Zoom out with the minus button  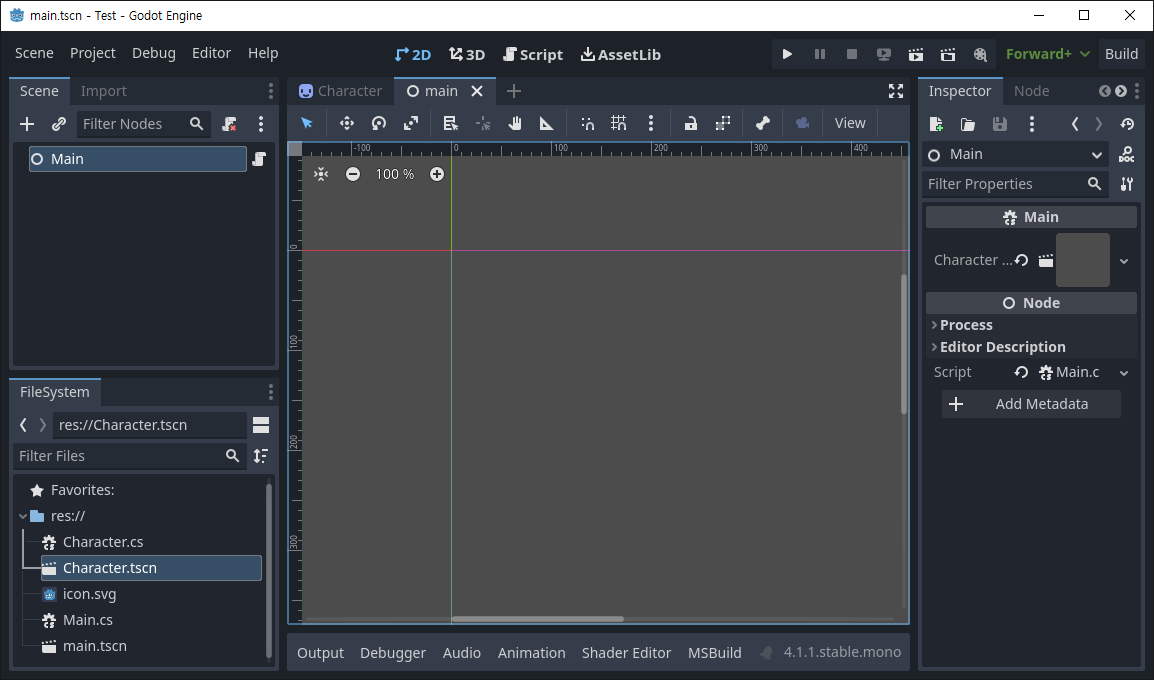[353, 174]
